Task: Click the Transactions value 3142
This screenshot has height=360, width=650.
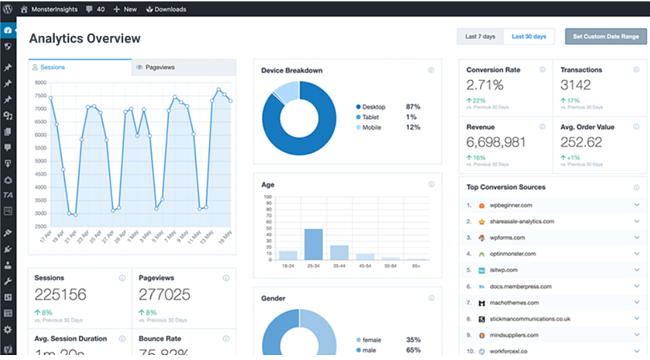Action: click(x=575, y=85)
